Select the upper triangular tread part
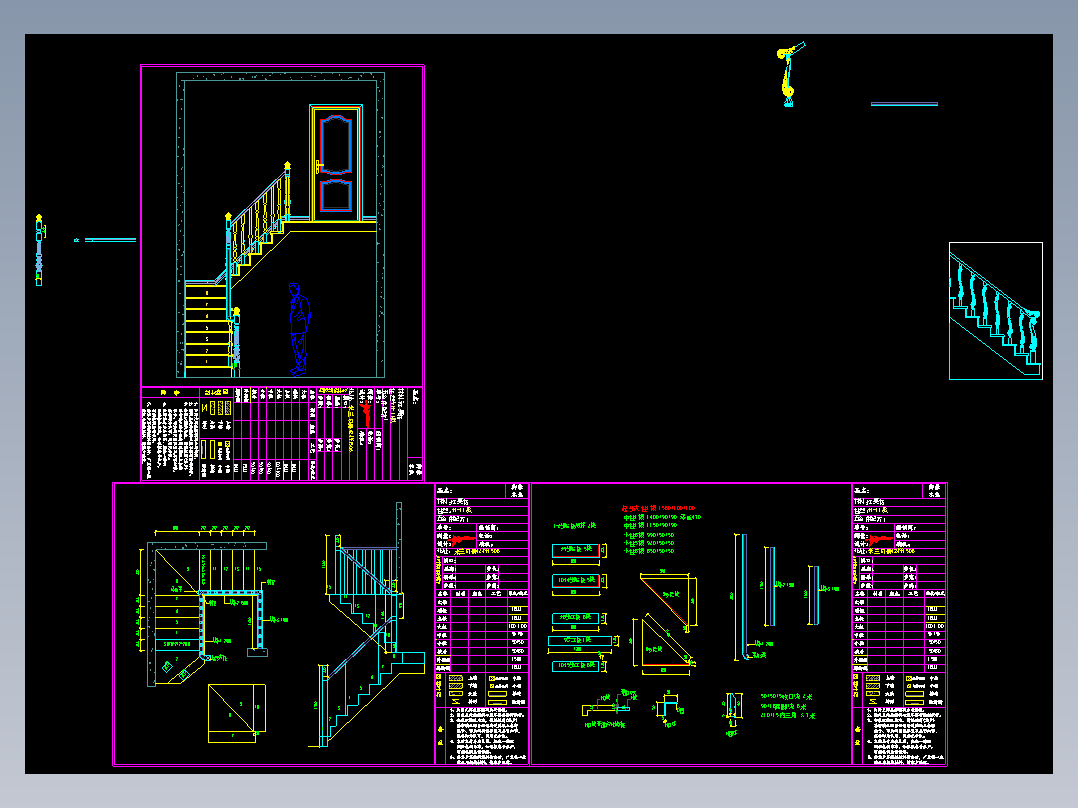This screenshot has width=1078, height=808. (668, 600)
